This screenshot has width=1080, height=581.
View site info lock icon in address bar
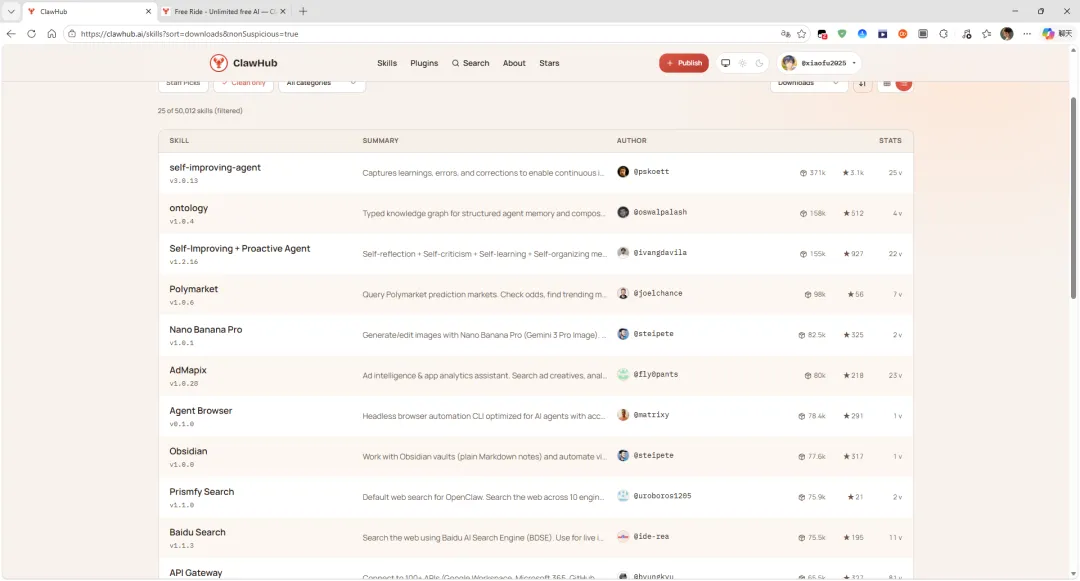coord(72,34)
